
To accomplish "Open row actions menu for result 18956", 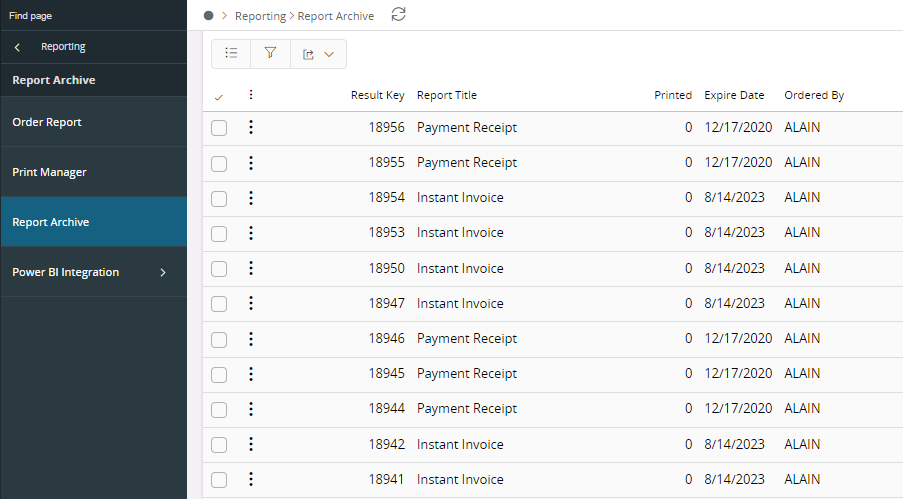I will click(x=251, y=127).
